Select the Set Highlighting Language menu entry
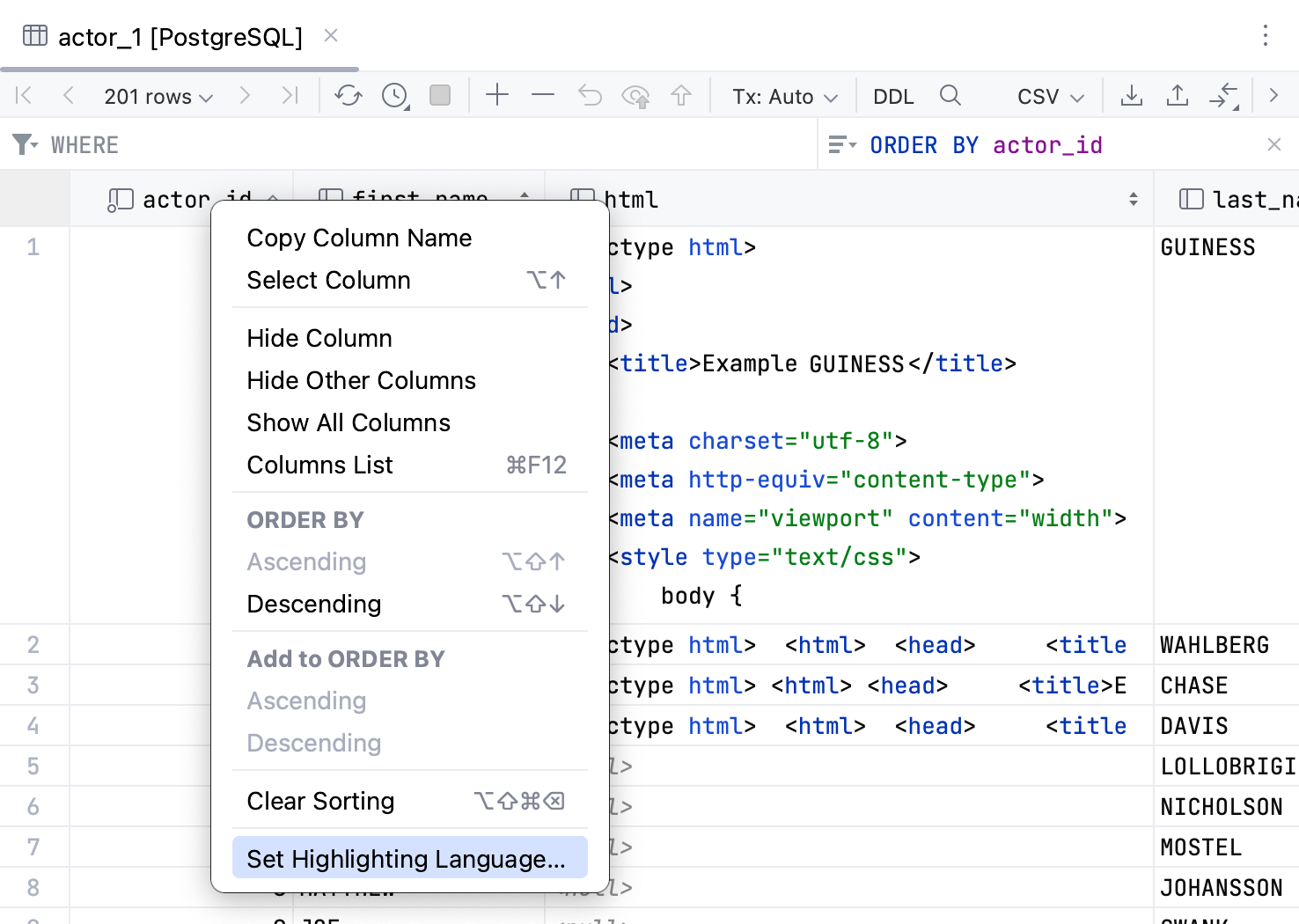Viewport: 1299px width, 924px height. click(409, 859)
